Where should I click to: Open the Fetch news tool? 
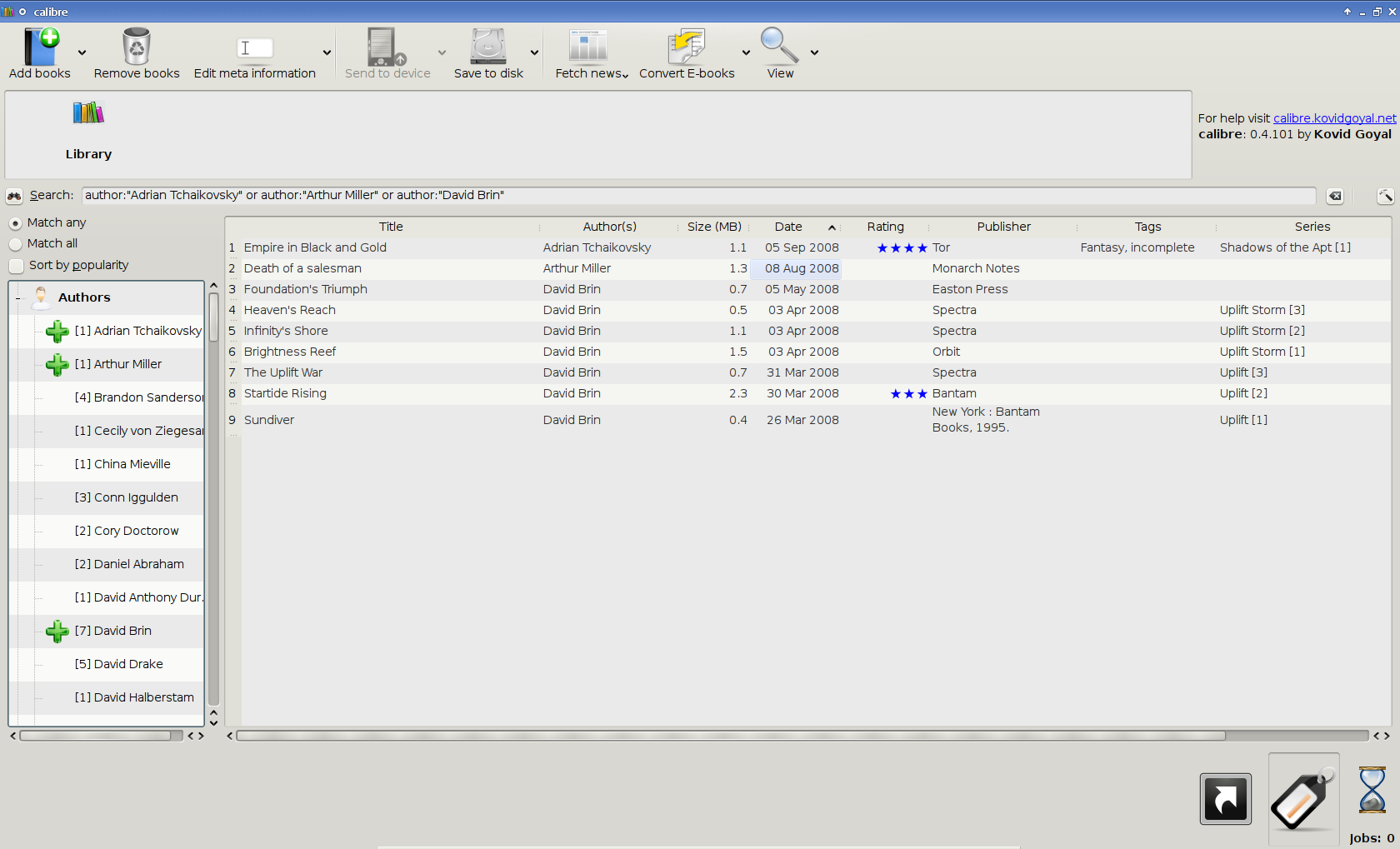(x=588, y=47)
